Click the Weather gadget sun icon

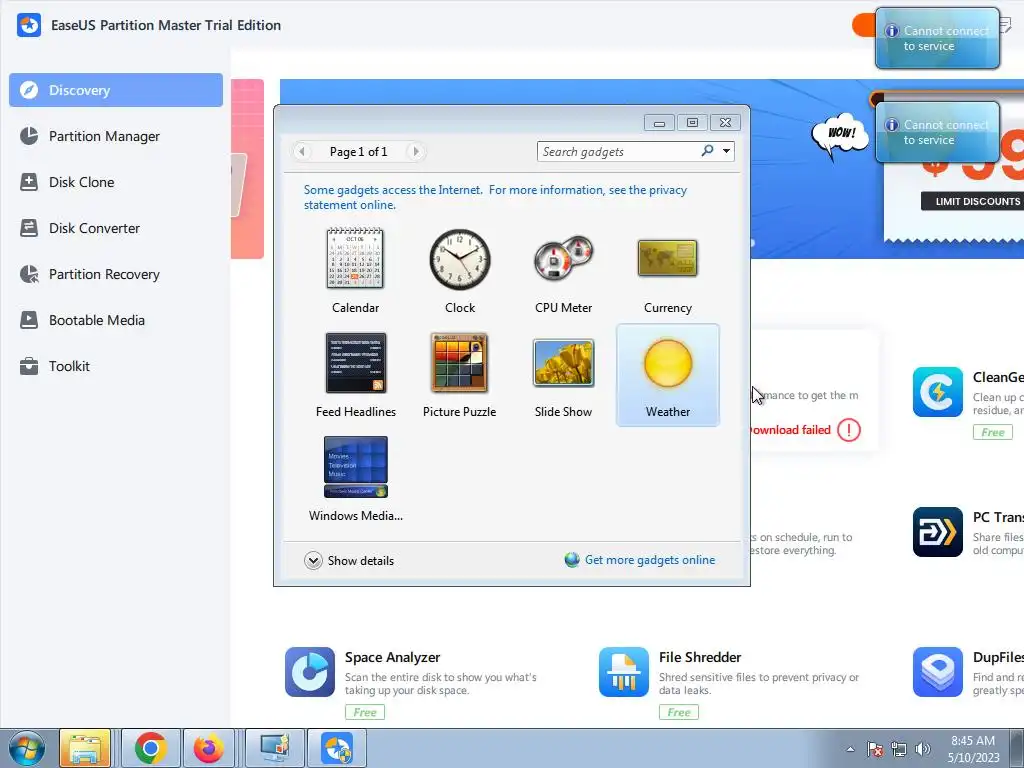click(x=667, y=364)
